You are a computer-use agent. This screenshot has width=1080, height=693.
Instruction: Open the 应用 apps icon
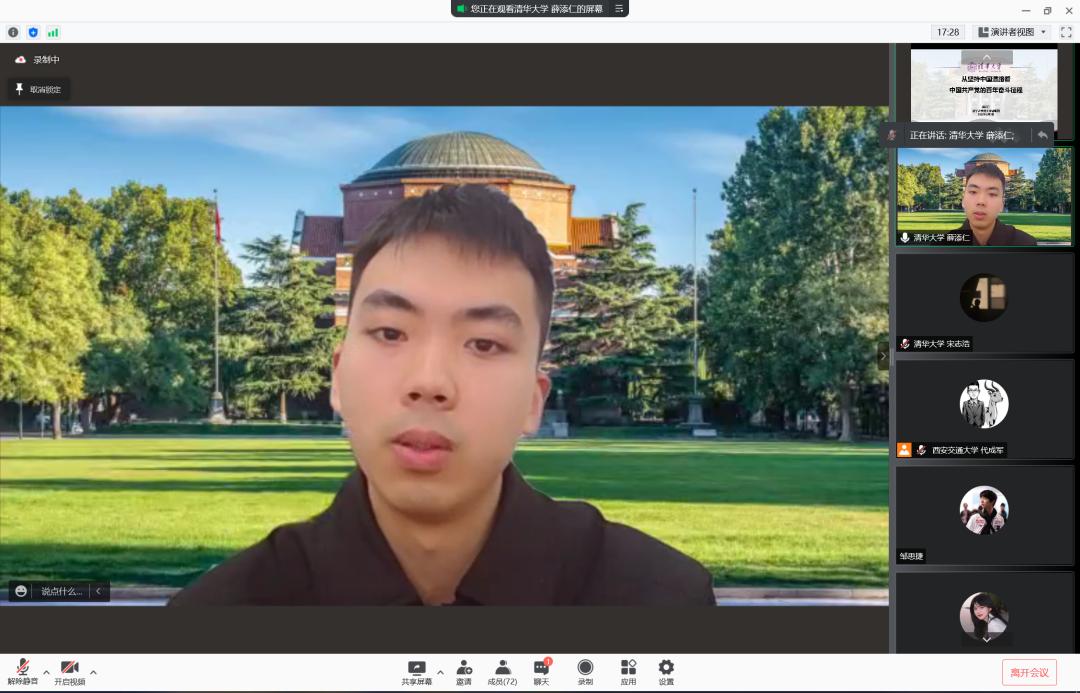[628, 668]
